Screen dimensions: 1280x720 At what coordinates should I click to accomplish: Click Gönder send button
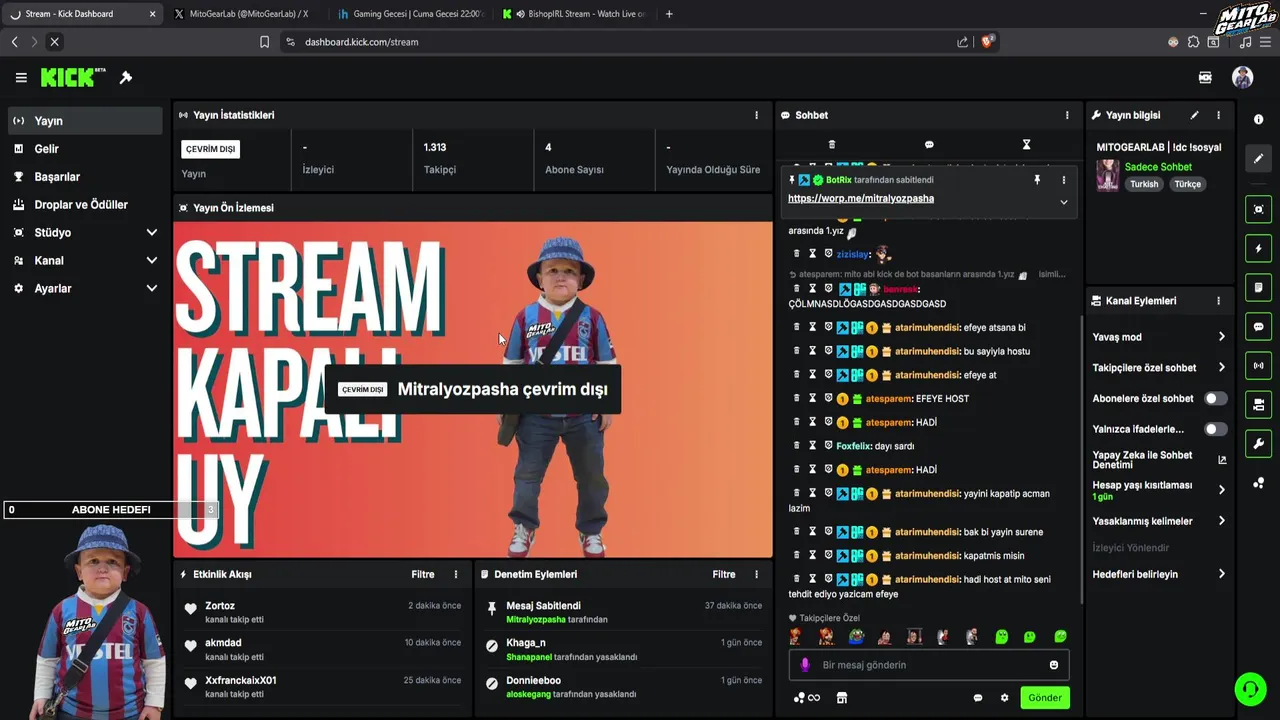(x=1045, y=698)
